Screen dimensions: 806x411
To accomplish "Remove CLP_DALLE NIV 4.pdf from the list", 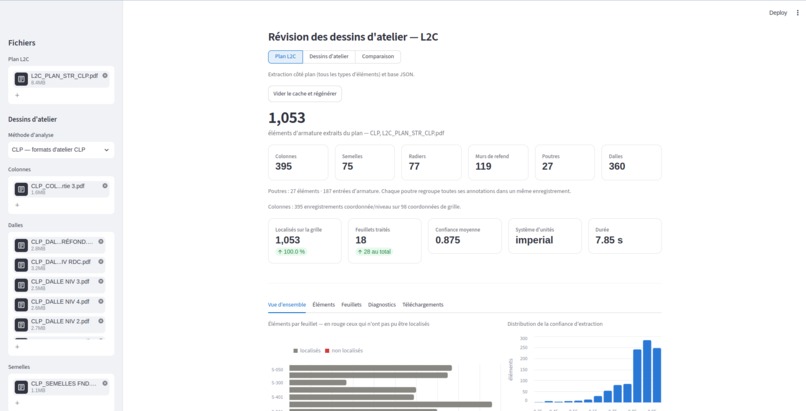I will point(101,302).
